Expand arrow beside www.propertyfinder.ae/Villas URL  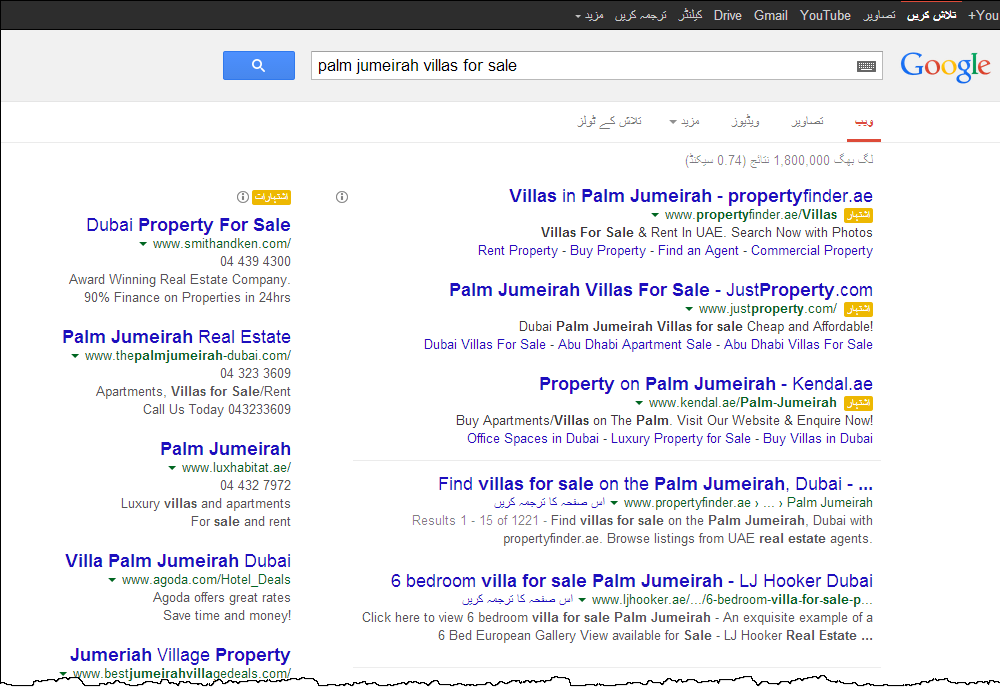pyautogui.click(x=654, y=215)
